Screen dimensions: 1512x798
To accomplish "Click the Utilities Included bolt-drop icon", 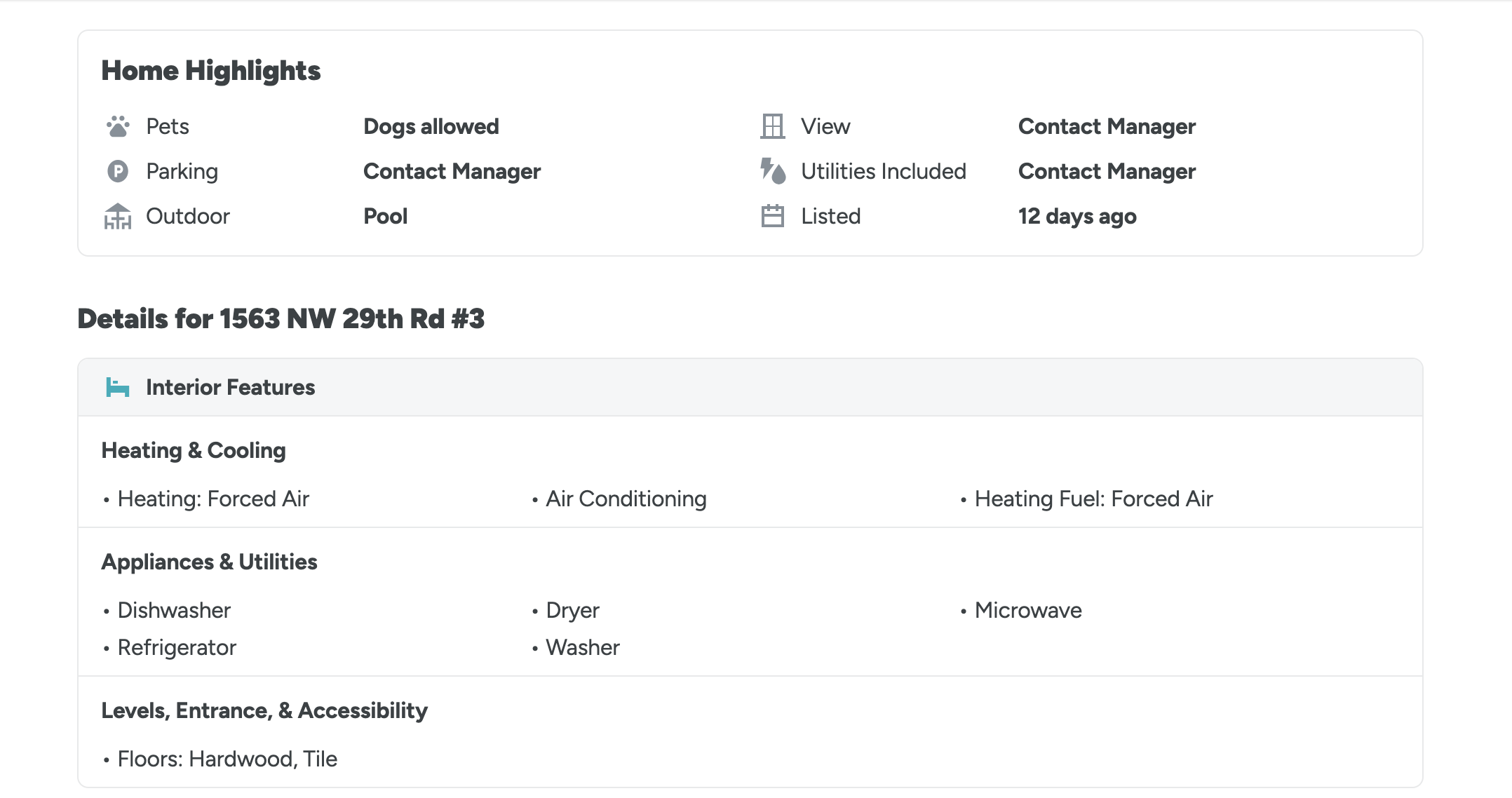I will (x=772, y=171).
